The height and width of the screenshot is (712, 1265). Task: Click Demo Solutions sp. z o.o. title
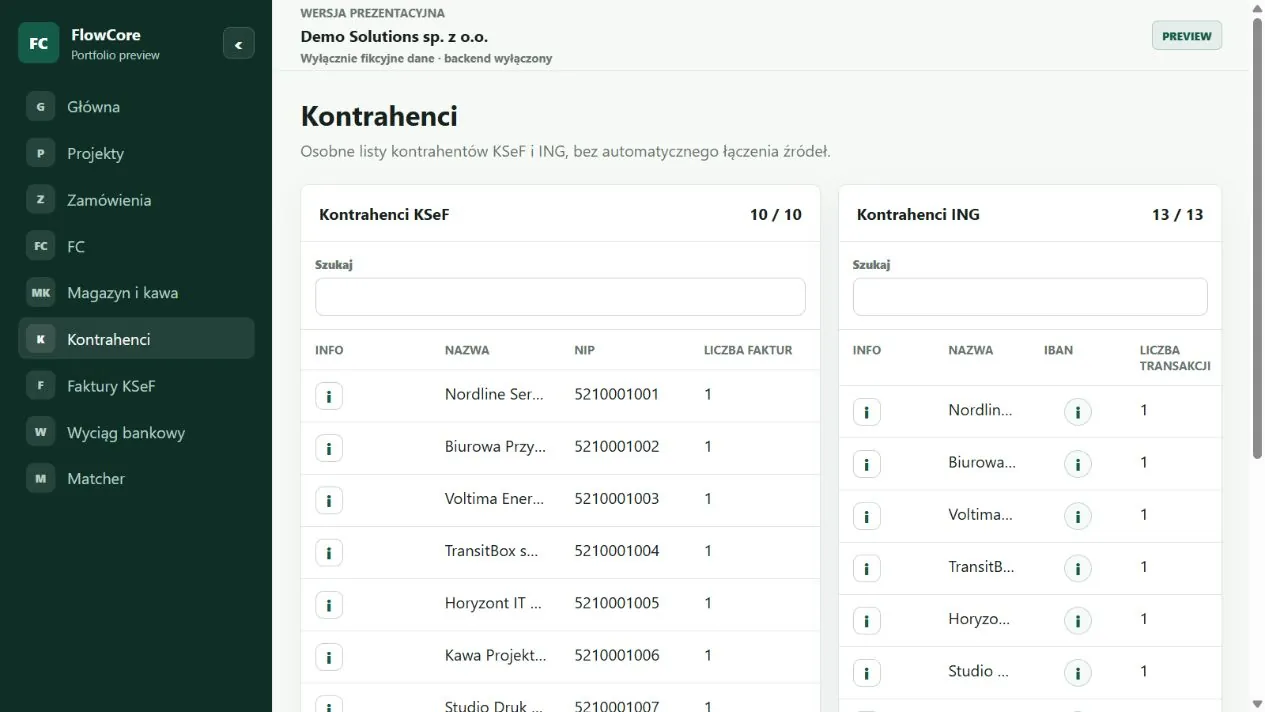pyautogui.click(x=394, y=36)
